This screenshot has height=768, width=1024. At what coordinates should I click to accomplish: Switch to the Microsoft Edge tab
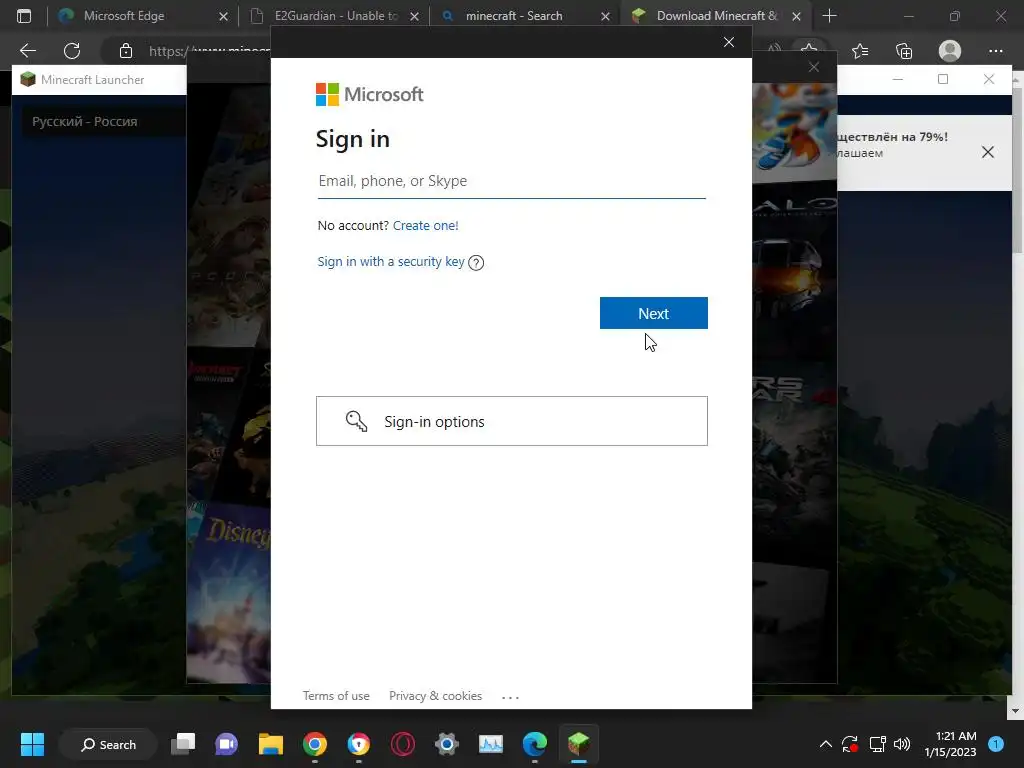(x=140, y=16)
